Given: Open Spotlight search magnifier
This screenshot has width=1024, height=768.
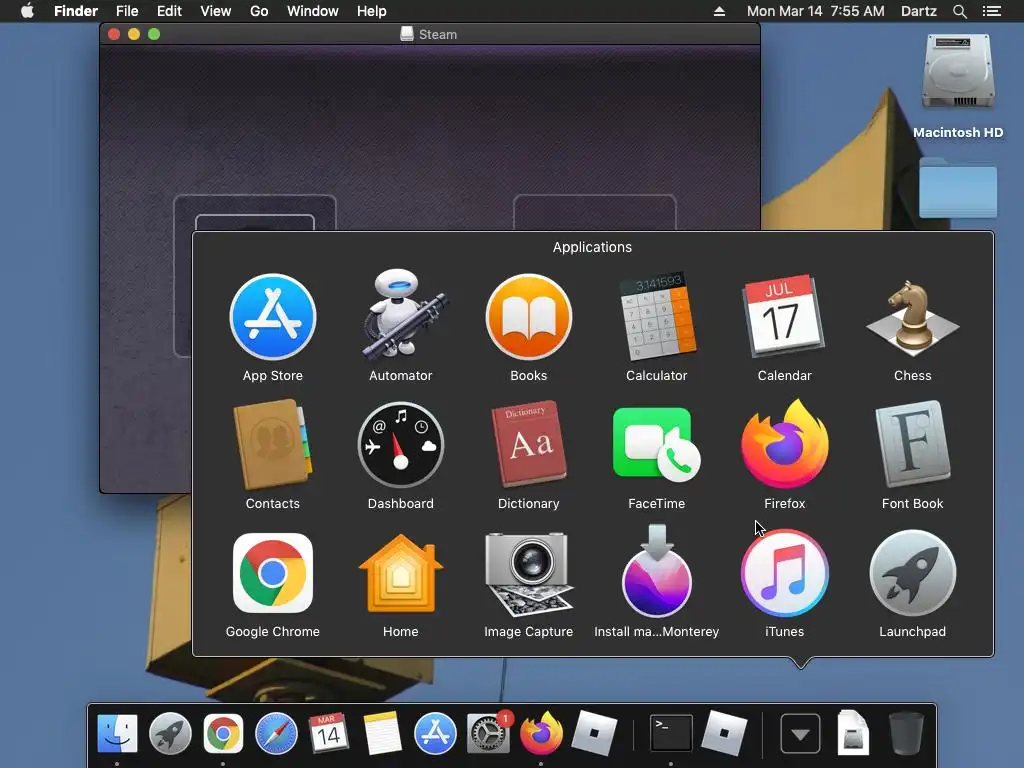Looking at the screenshot, I should point(959,11).
